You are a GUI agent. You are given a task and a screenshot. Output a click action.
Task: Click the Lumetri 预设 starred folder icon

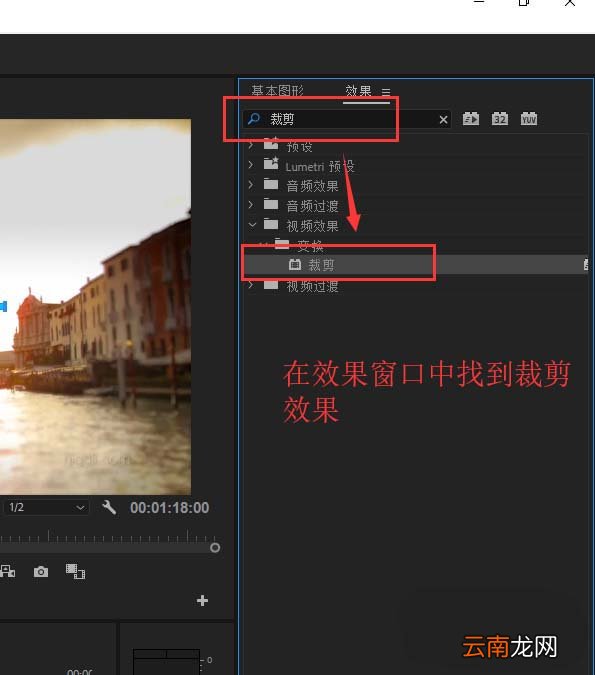(x=271, y=163)
